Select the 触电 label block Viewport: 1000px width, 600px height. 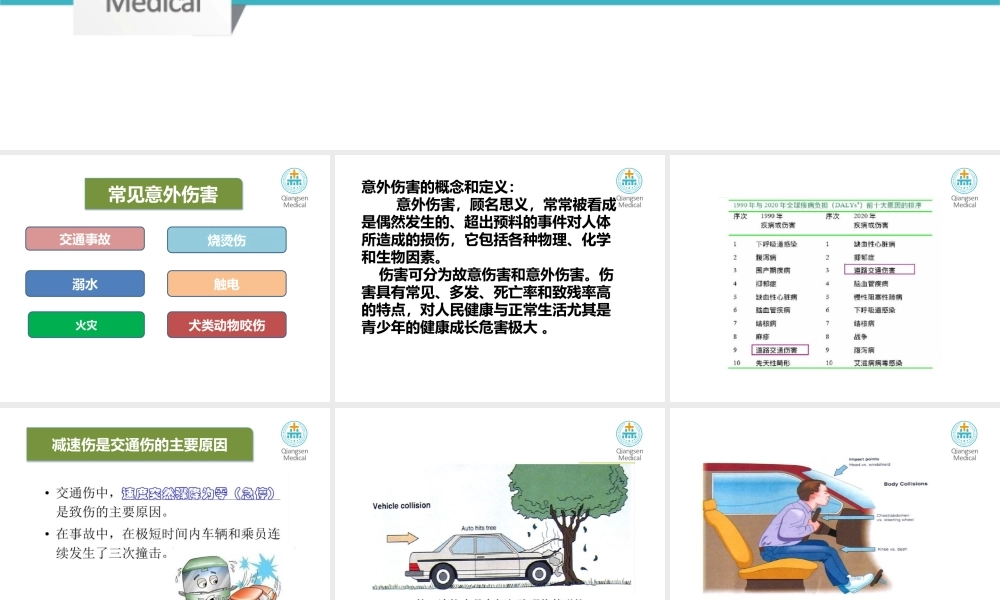pos(225,283)
